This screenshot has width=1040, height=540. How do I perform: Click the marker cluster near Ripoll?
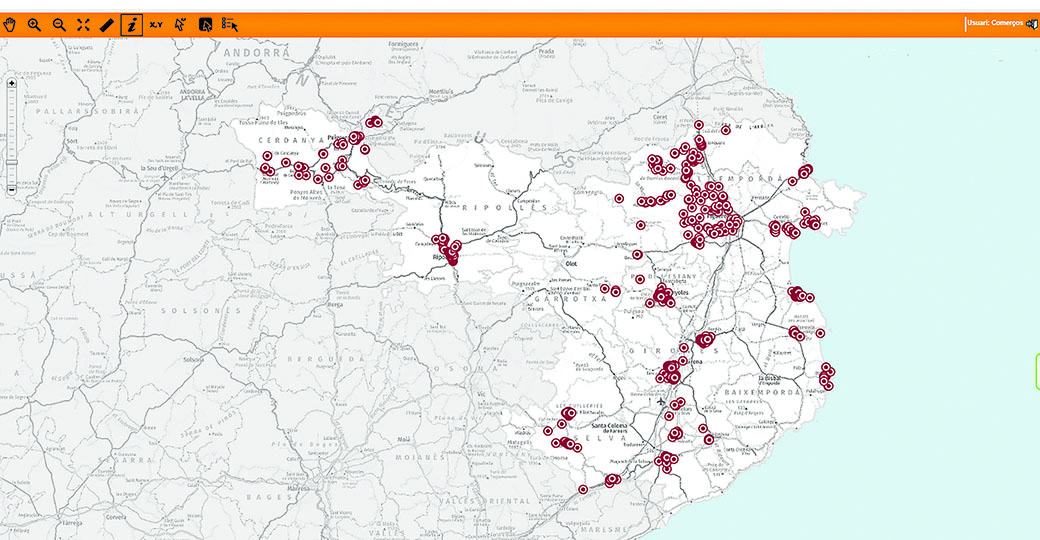[x=447, y=250]
